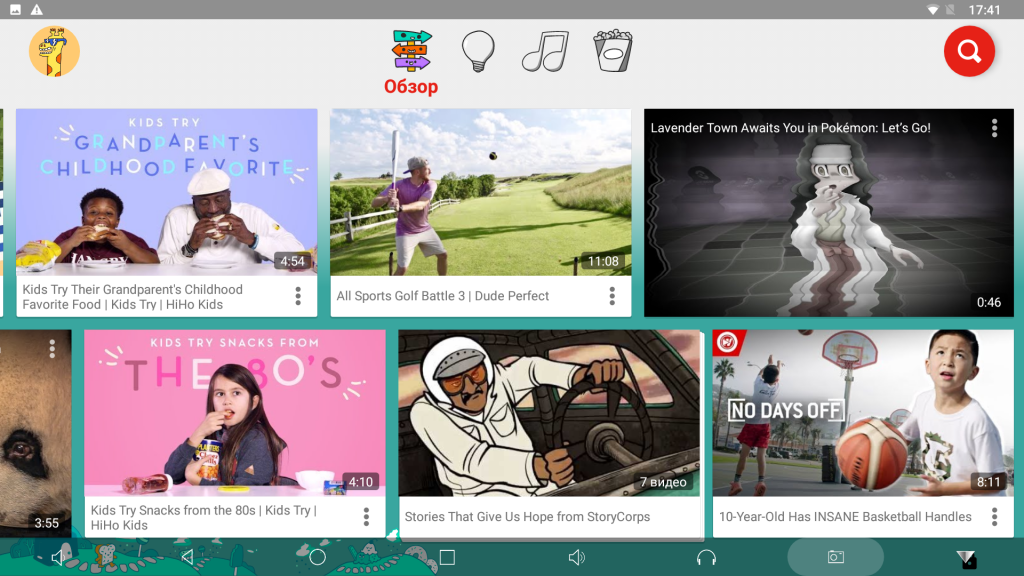The height and width of the screenshot is (576, 1024).
Task: Open options for Grandparent's Childhood Favorite video
Action: click(298, 296)
